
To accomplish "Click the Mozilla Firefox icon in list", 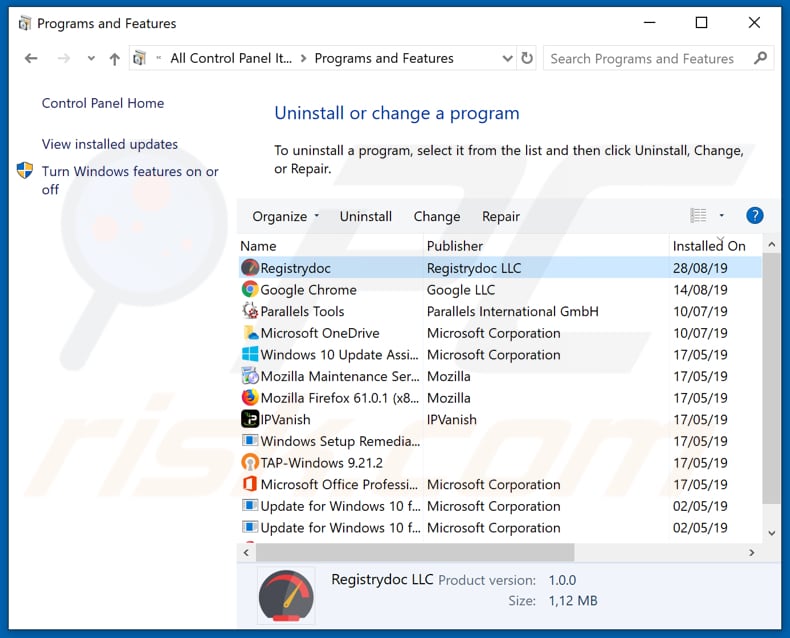I will 250,398.
